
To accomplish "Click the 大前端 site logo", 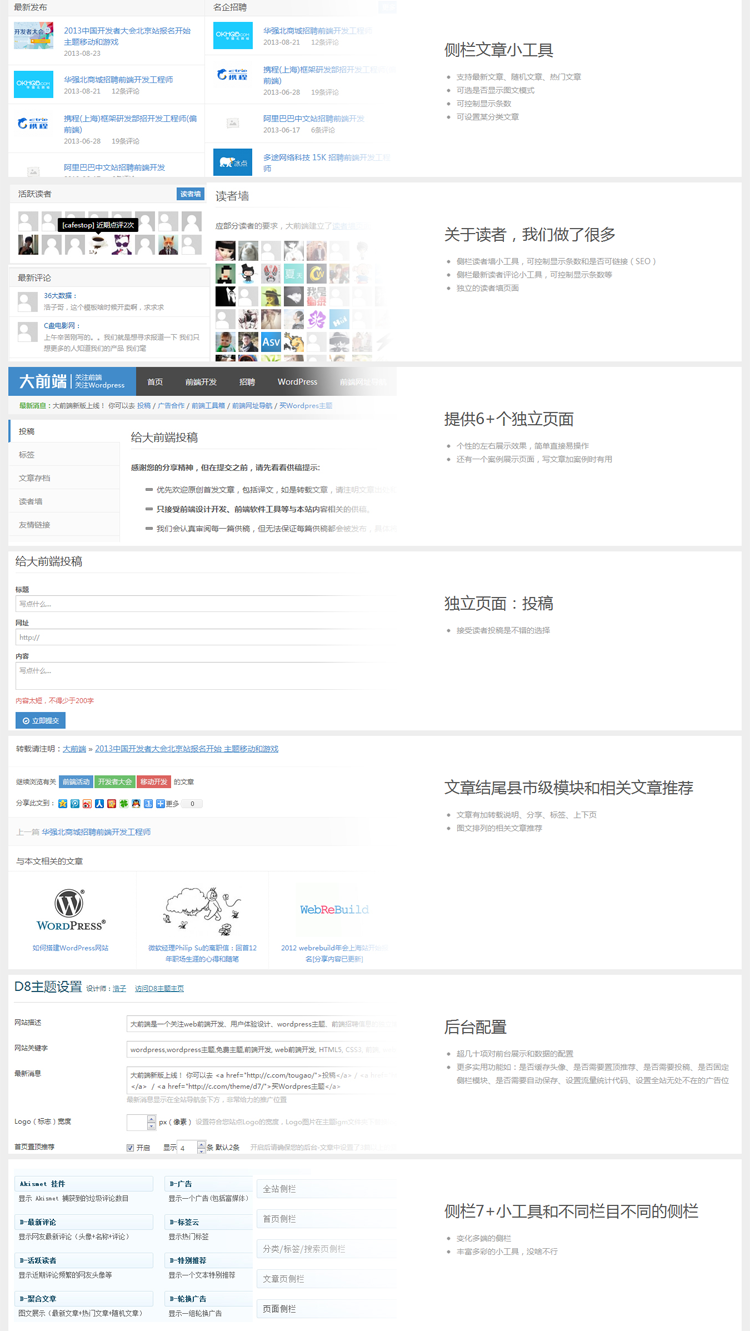I will pos(43,381).
